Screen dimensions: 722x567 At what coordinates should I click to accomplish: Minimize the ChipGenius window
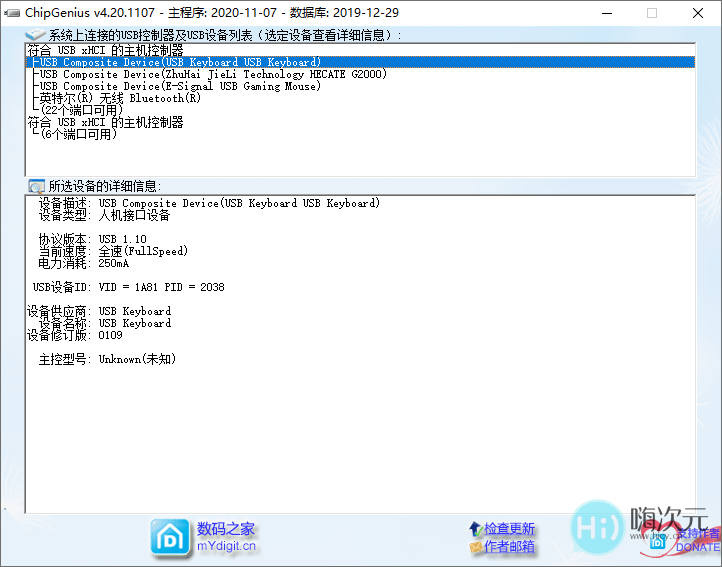pyautogui.click(x=607, y=13)
